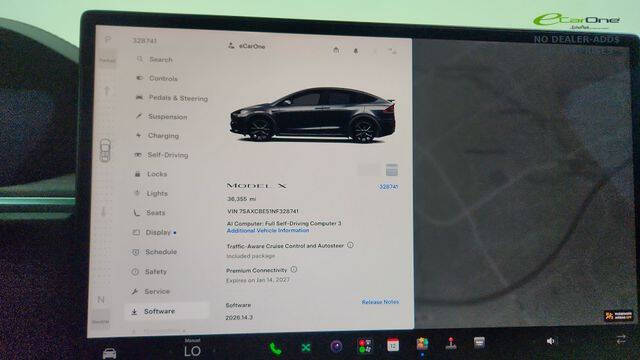Tap the HomeLink garage icon in header
640x360 pixels.
click(336, 50)
